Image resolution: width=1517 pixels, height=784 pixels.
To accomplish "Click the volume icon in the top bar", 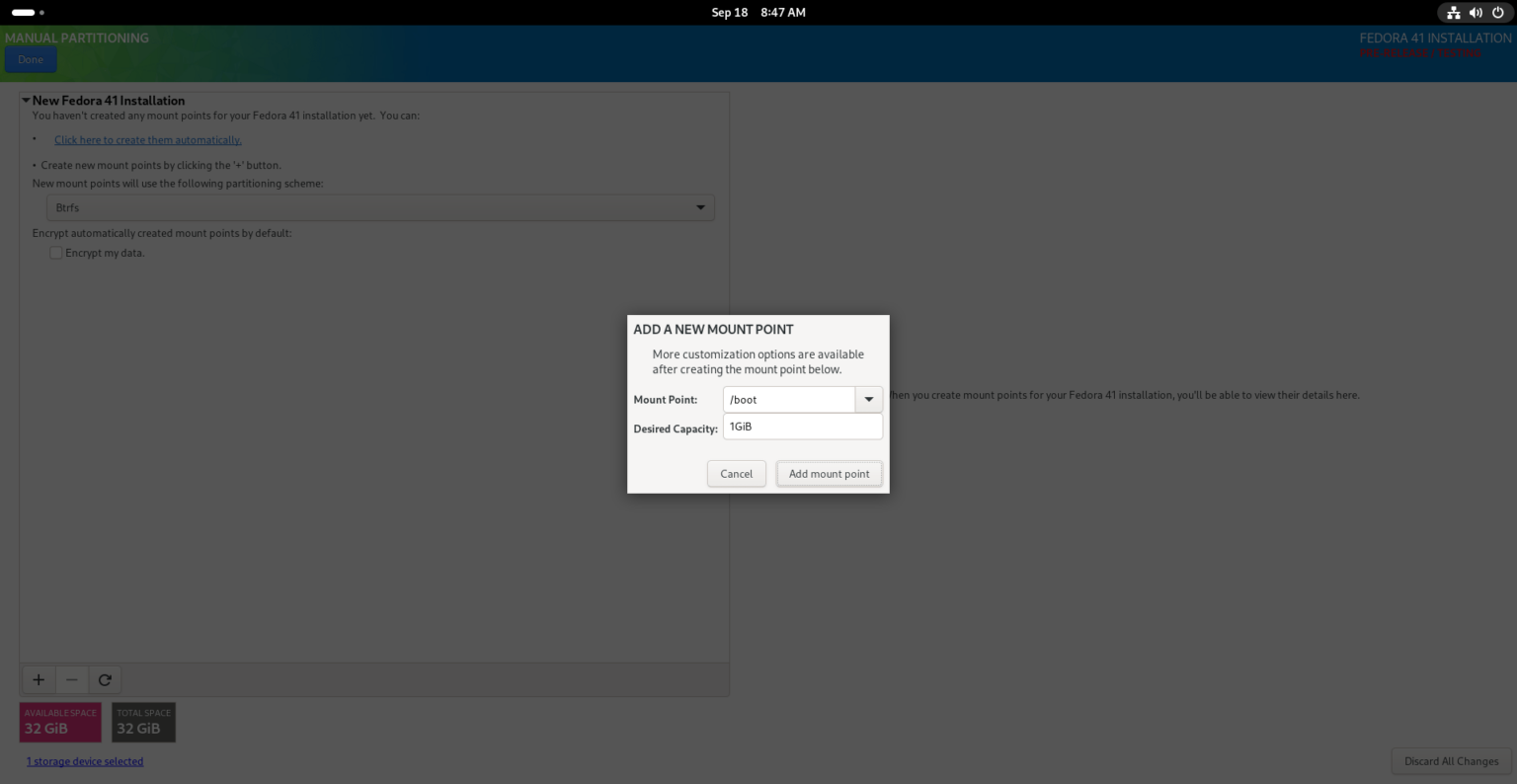I will click(x=1476, y=13).
